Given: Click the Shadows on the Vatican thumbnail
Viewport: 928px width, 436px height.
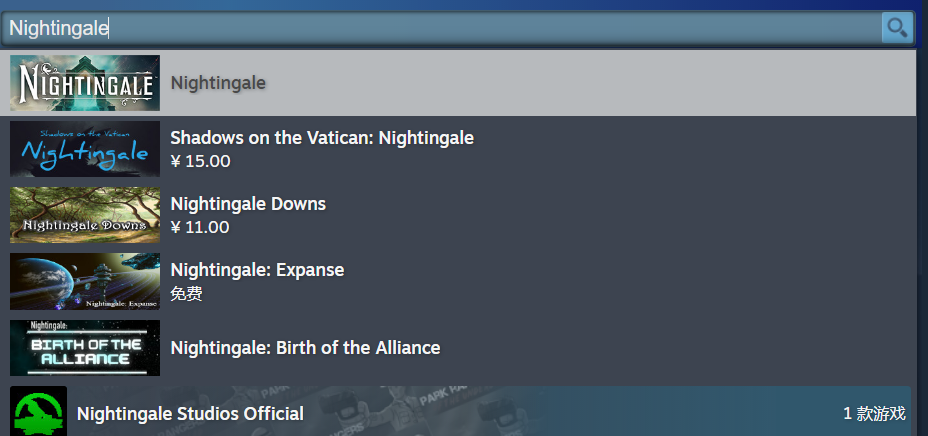Looking at the screenshot, I should (x=85, y=149).
